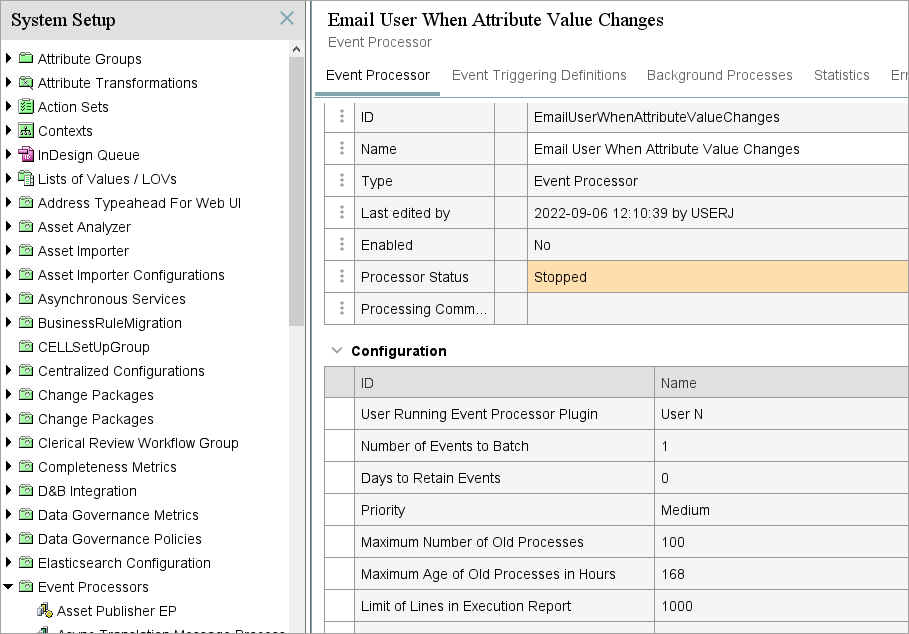Close the System Setup panel
Viewport: 909px width, 634px height.
click(287, 19)
